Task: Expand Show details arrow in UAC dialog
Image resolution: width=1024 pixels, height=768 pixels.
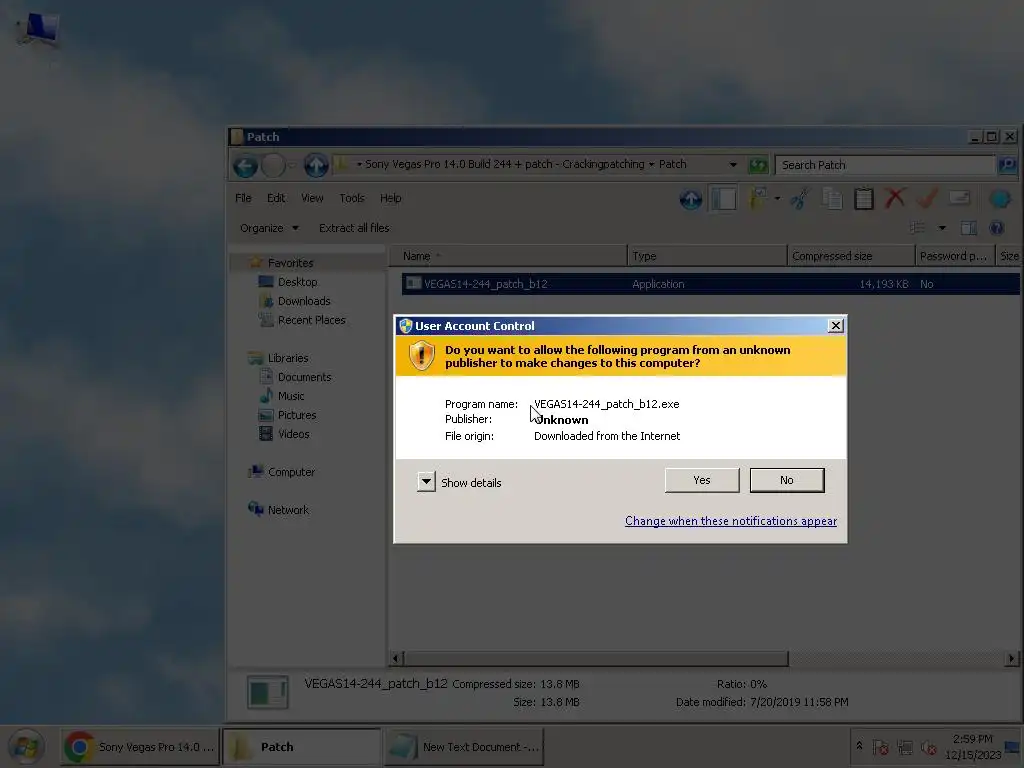Action: (x=426, y=482)
